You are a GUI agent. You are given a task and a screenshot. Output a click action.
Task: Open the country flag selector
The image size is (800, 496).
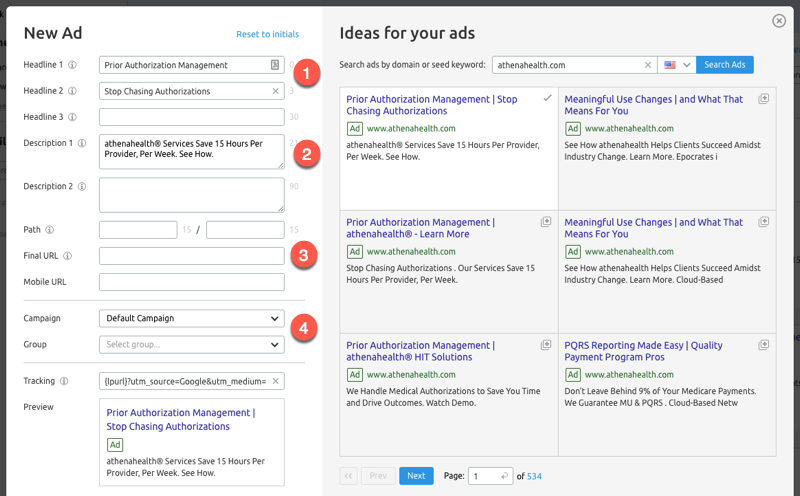click(677, 65)
